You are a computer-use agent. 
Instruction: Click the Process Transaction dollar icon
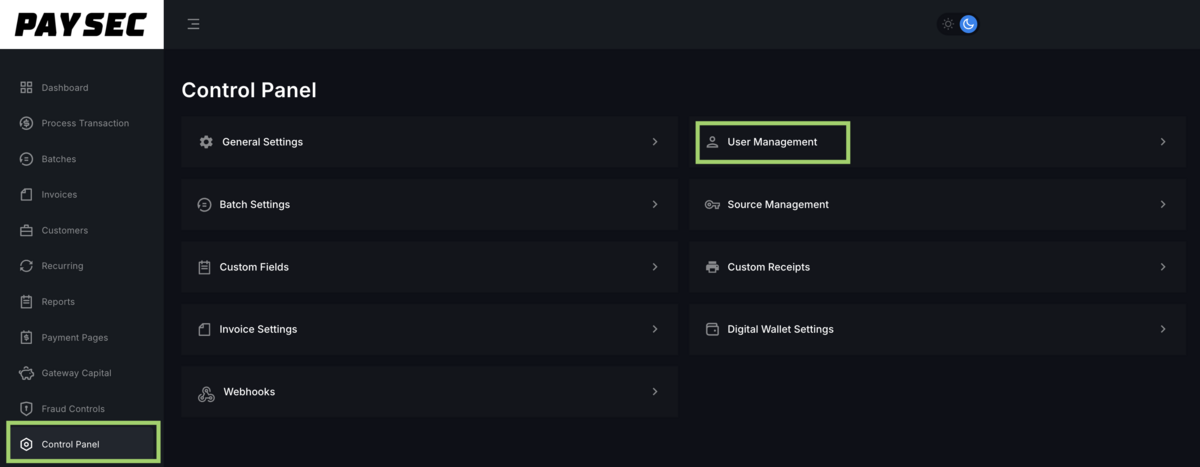[26, 123]
